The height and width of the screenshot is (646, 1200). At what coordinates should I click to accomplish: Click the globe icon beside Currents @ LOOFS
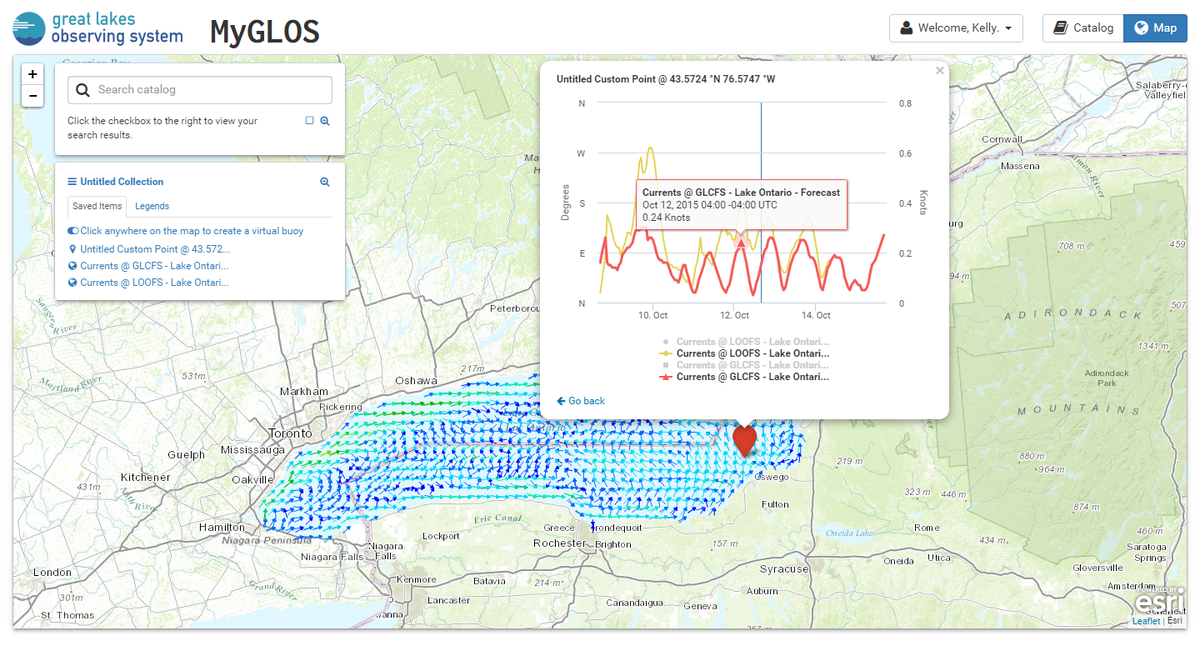(x=72, y=283)
